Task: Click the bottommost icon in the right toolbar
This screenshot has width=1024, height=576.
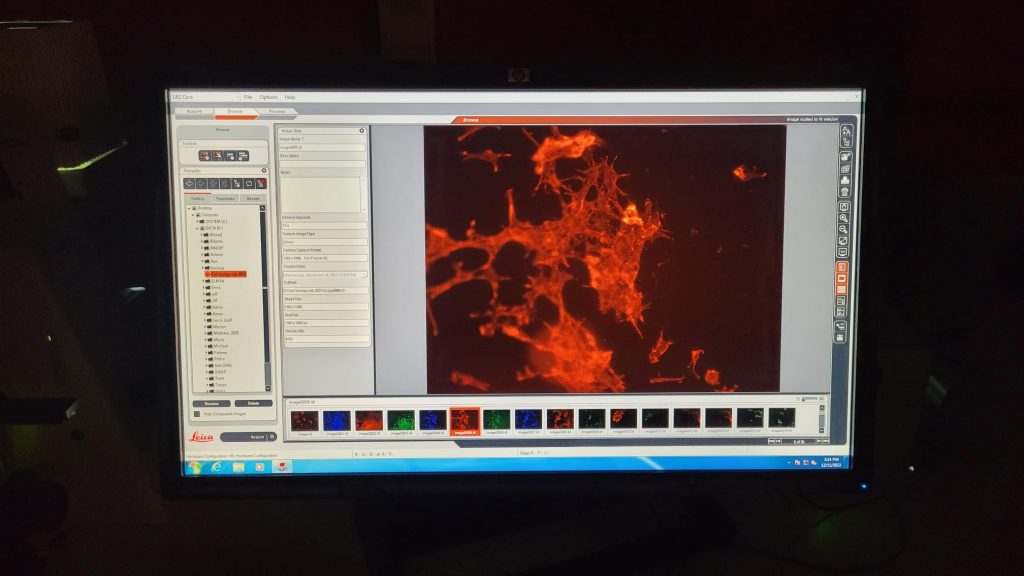Action: [x=840, y=338]
